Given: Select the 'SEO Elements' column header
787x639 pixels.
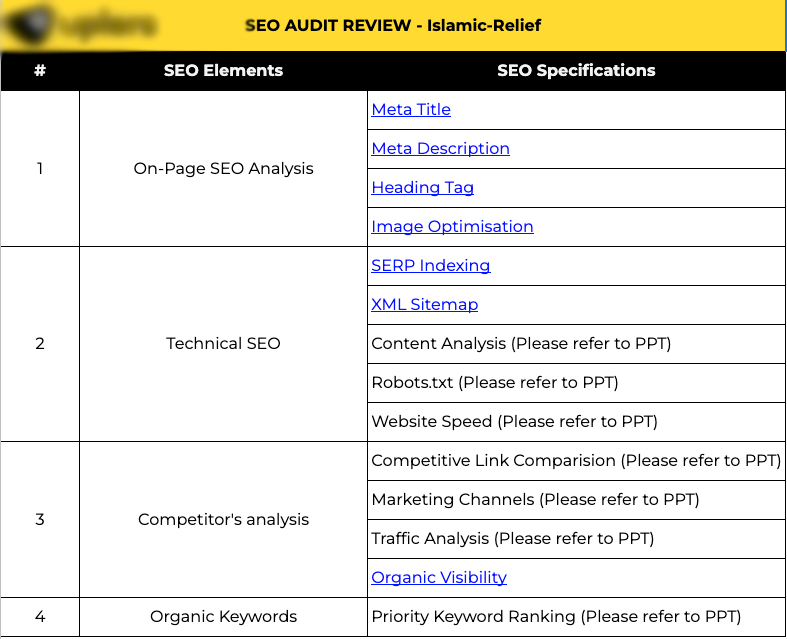Looking at the screenshot, I should (x=223, y=70).
